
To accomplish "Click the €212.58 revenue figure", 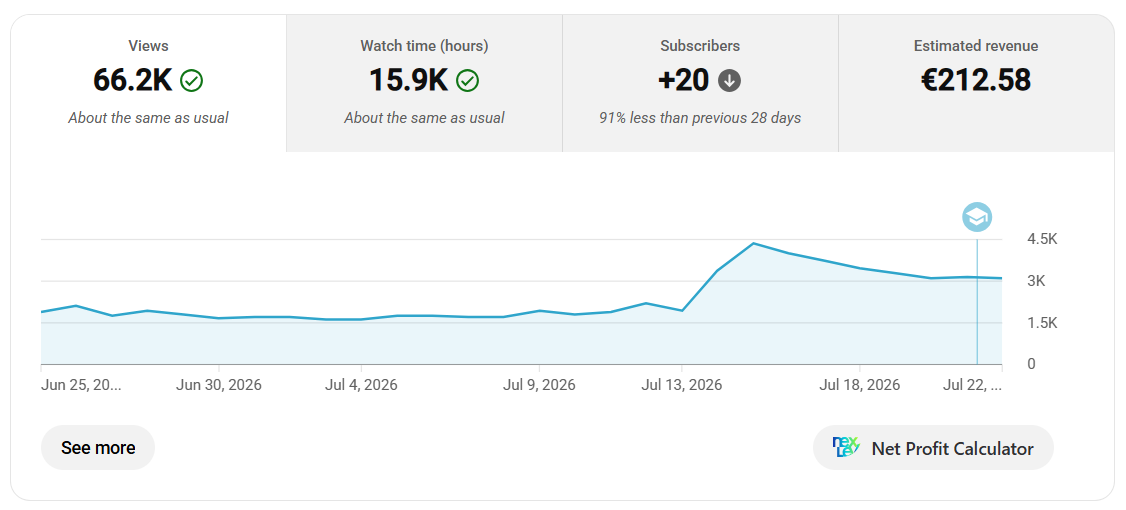I will tap(976, 80).
